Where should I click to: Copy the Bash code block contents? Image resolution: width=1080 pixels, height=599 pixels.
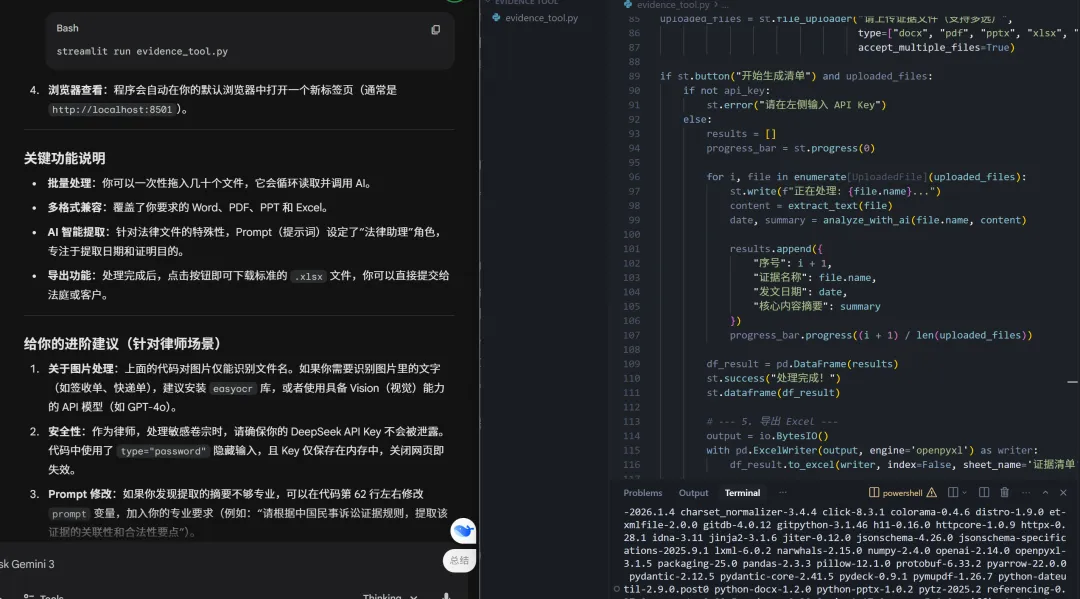pos(435,30)
